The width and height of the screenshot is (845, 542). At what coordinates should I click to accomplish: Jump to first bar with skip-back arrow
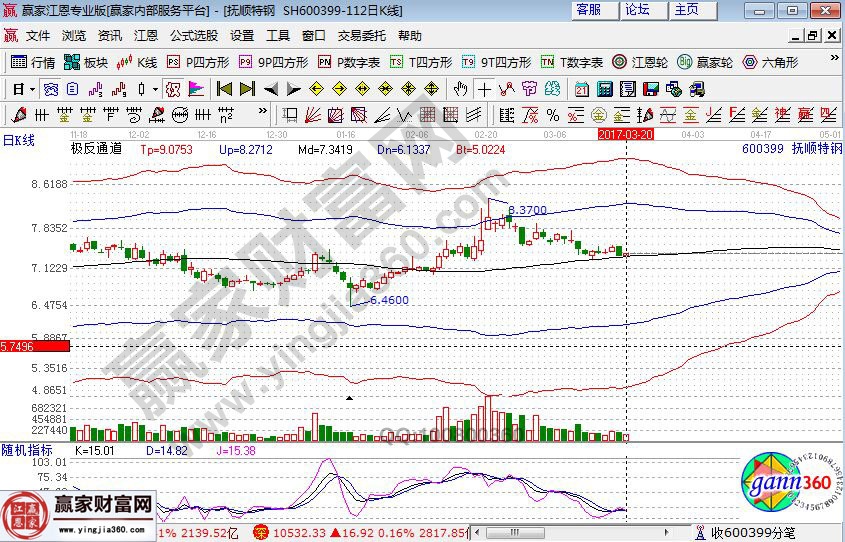click(225, 88)
